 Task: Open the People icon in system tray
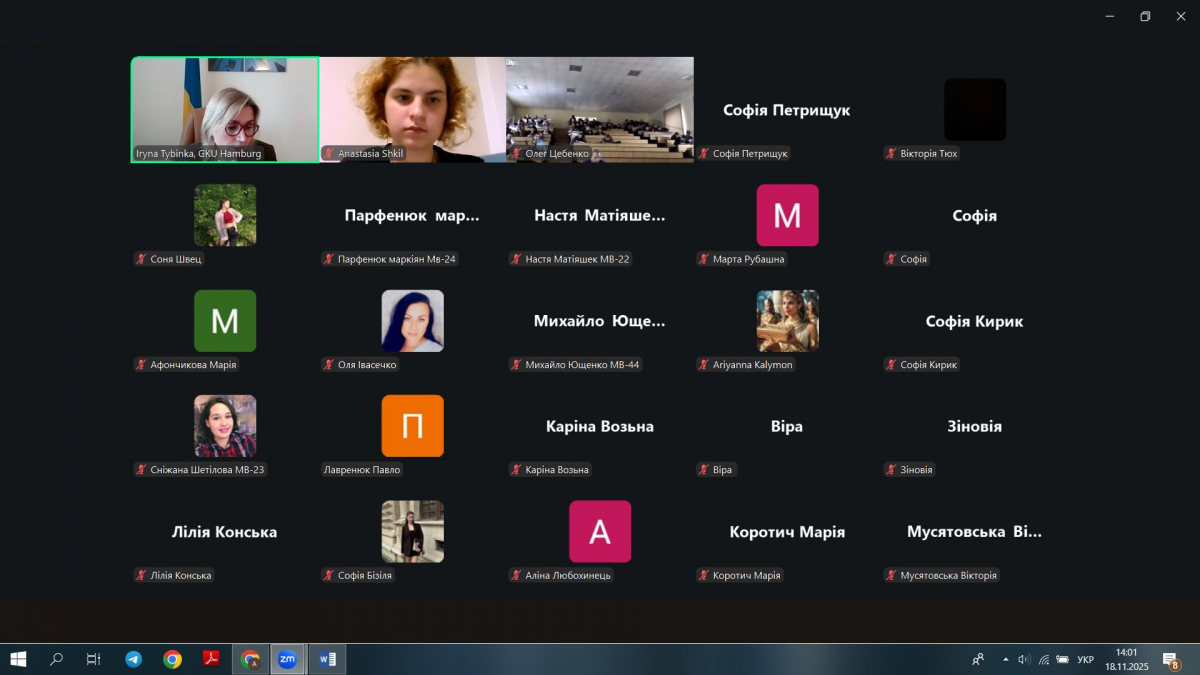[978, 659]
